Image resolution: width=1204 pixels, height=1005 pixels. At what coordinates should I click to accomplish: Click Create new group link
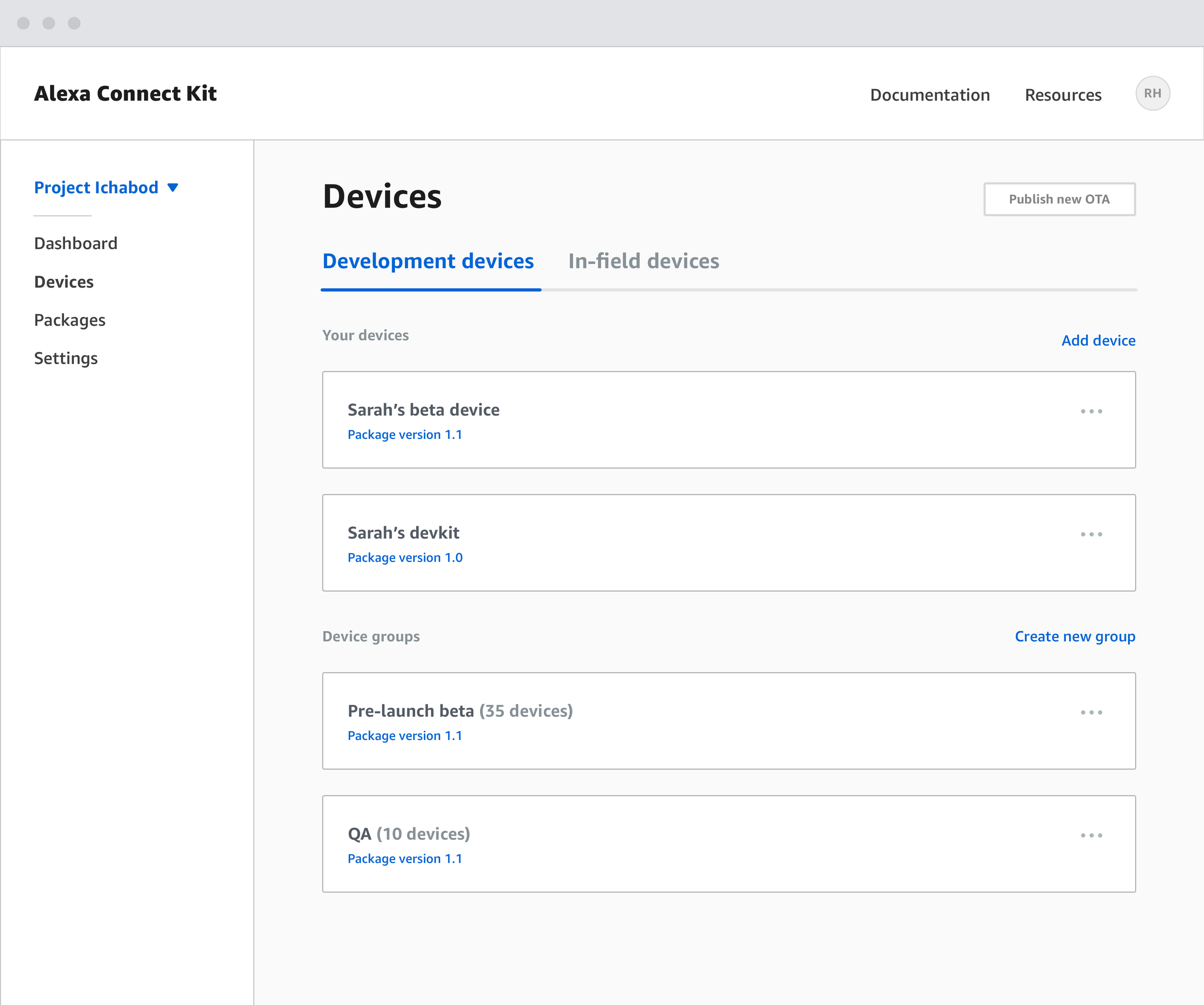click(x=1074, y=636)
